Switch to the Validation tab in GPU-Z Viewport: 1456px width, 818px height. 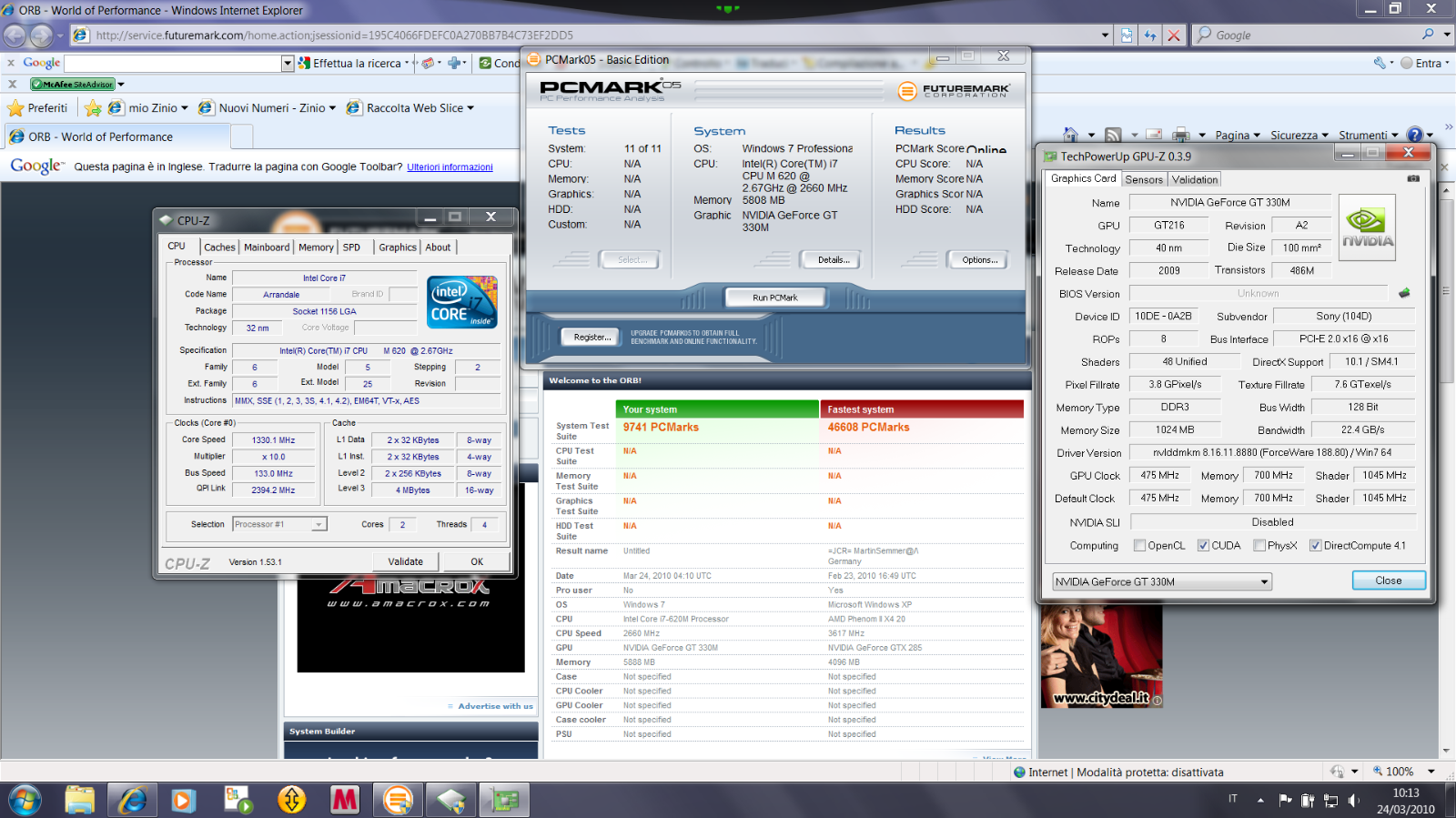1195,179
